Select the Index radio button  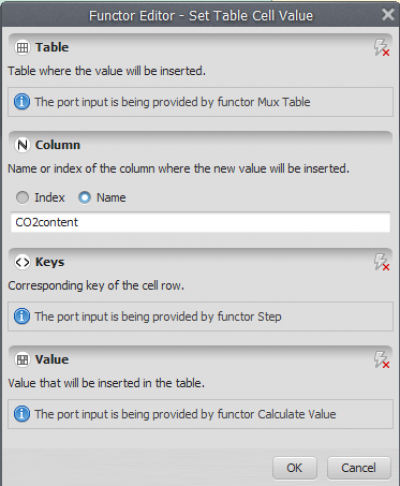coord(22,197)
